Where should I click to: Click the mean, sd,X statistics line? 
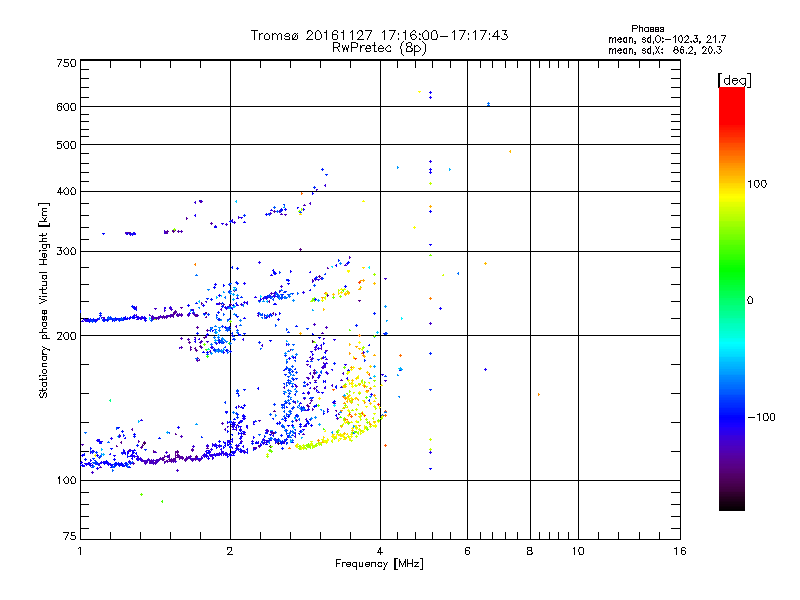[x=665, y=50]
